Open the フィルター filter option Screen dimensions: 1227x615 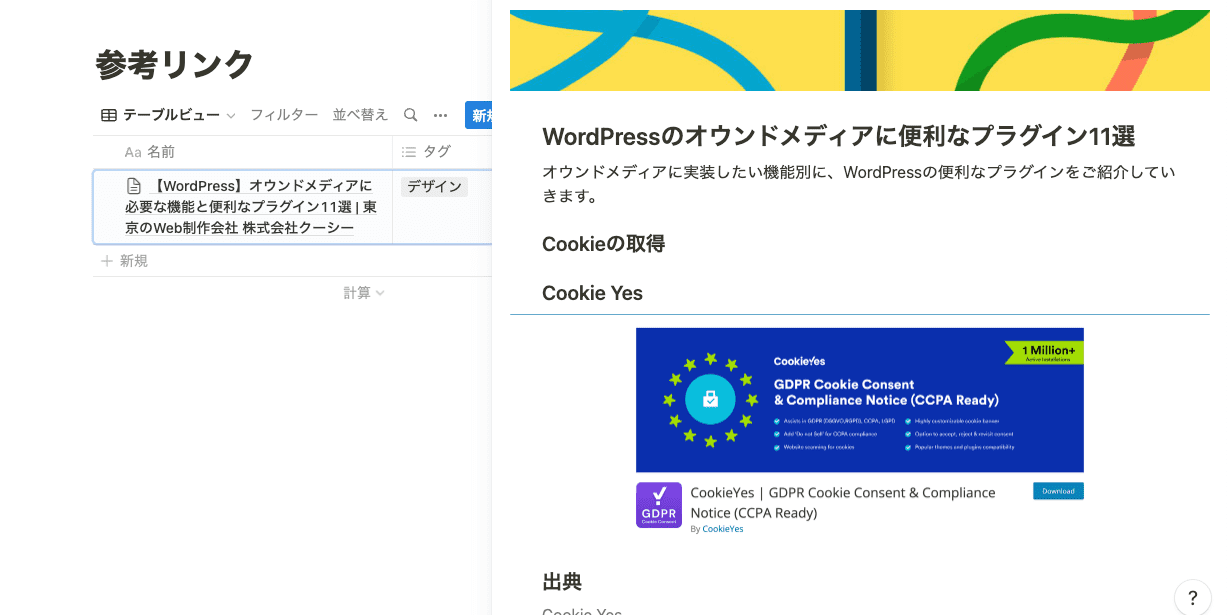click(x=284, y=115)
